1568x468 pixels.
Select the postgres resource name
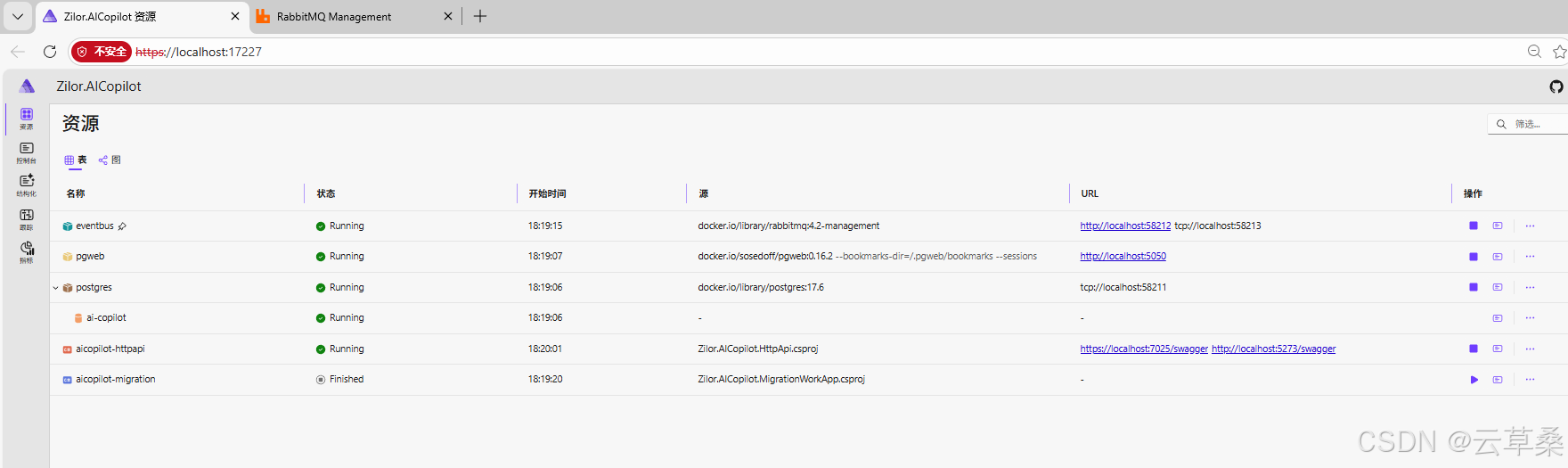tap(94, 288)
